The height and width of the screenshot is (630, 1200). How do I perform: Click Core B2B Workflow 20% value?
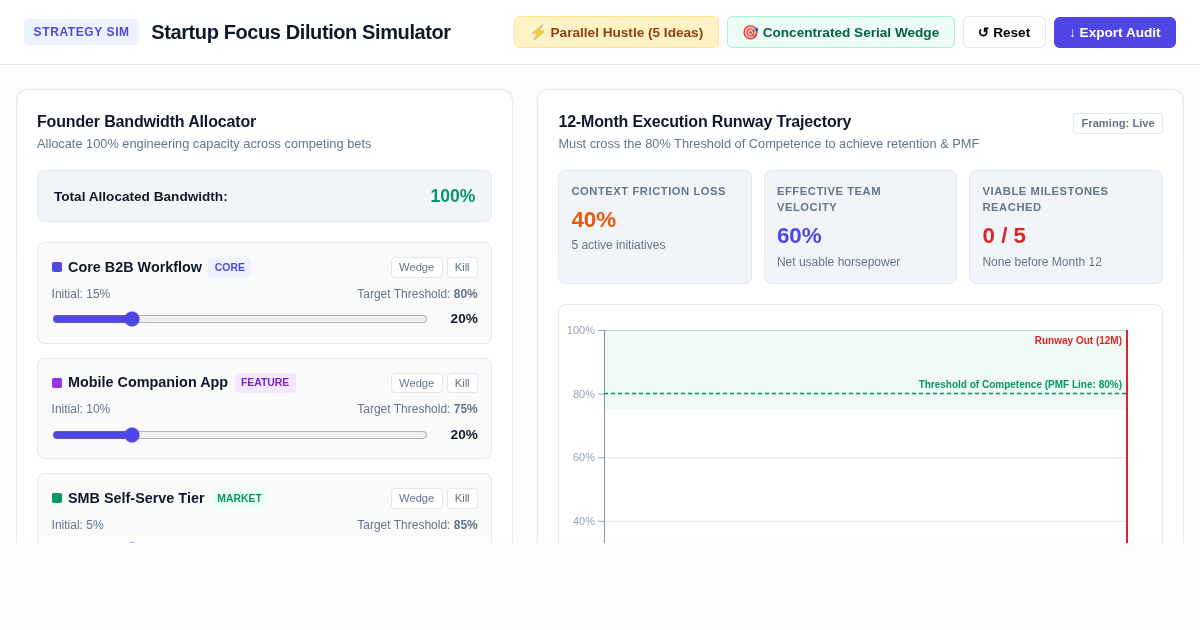(464, 319)
